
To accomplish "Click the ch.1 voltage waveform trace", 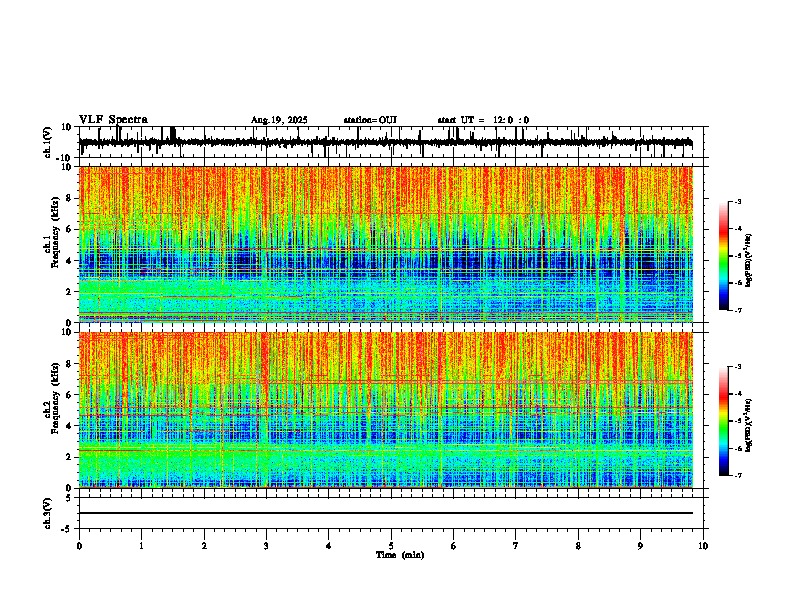I will tap(385, 143).
